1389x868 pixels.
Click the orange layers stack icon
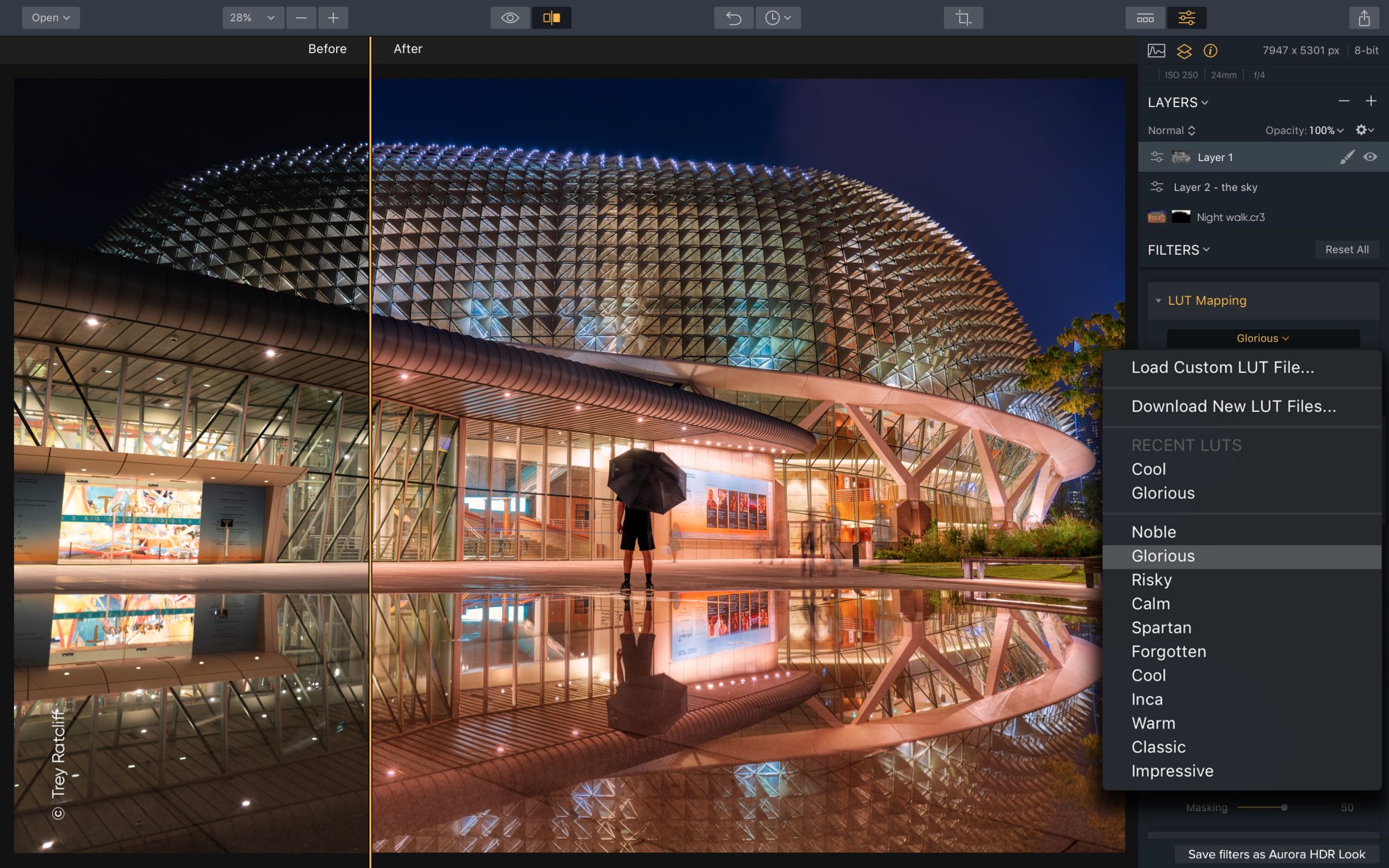click(x=1184, y=51)
